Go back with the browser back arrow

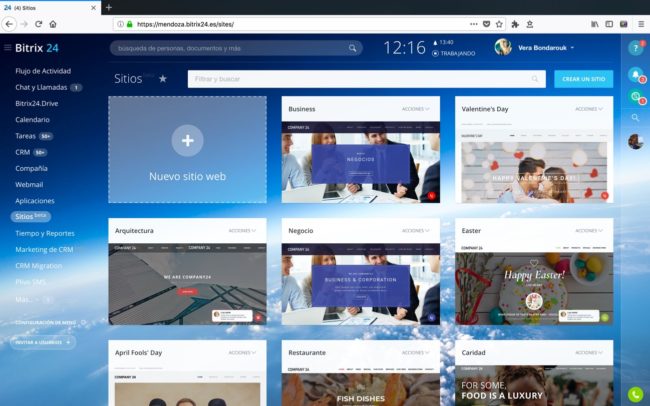(9, 24)
